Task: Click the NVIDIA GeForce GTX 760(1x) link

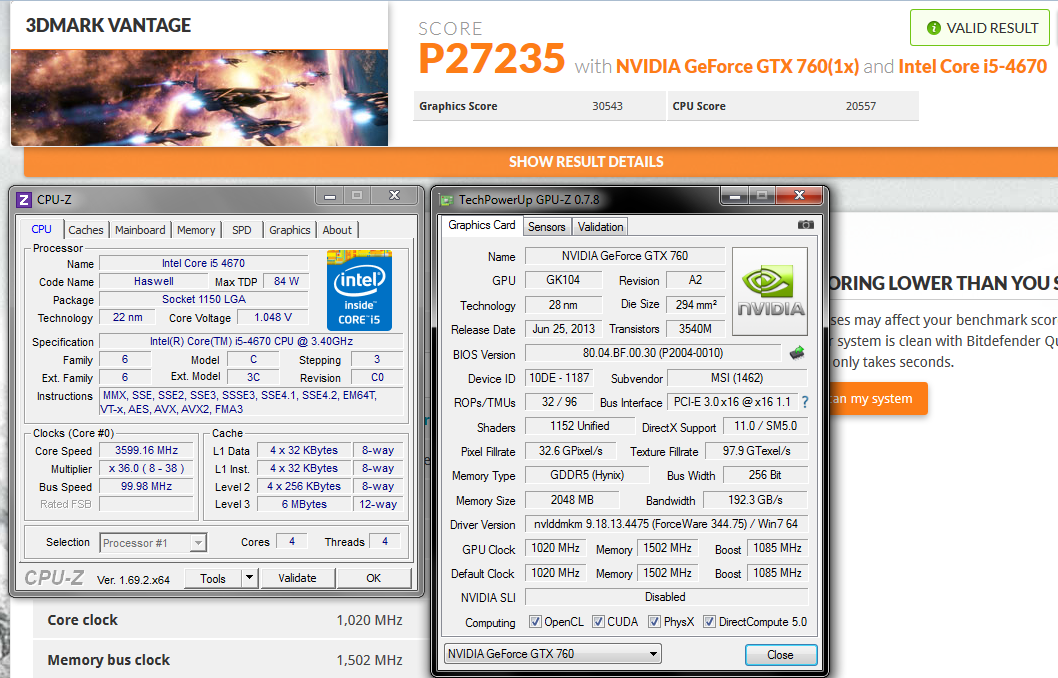Action: (737, 67)
